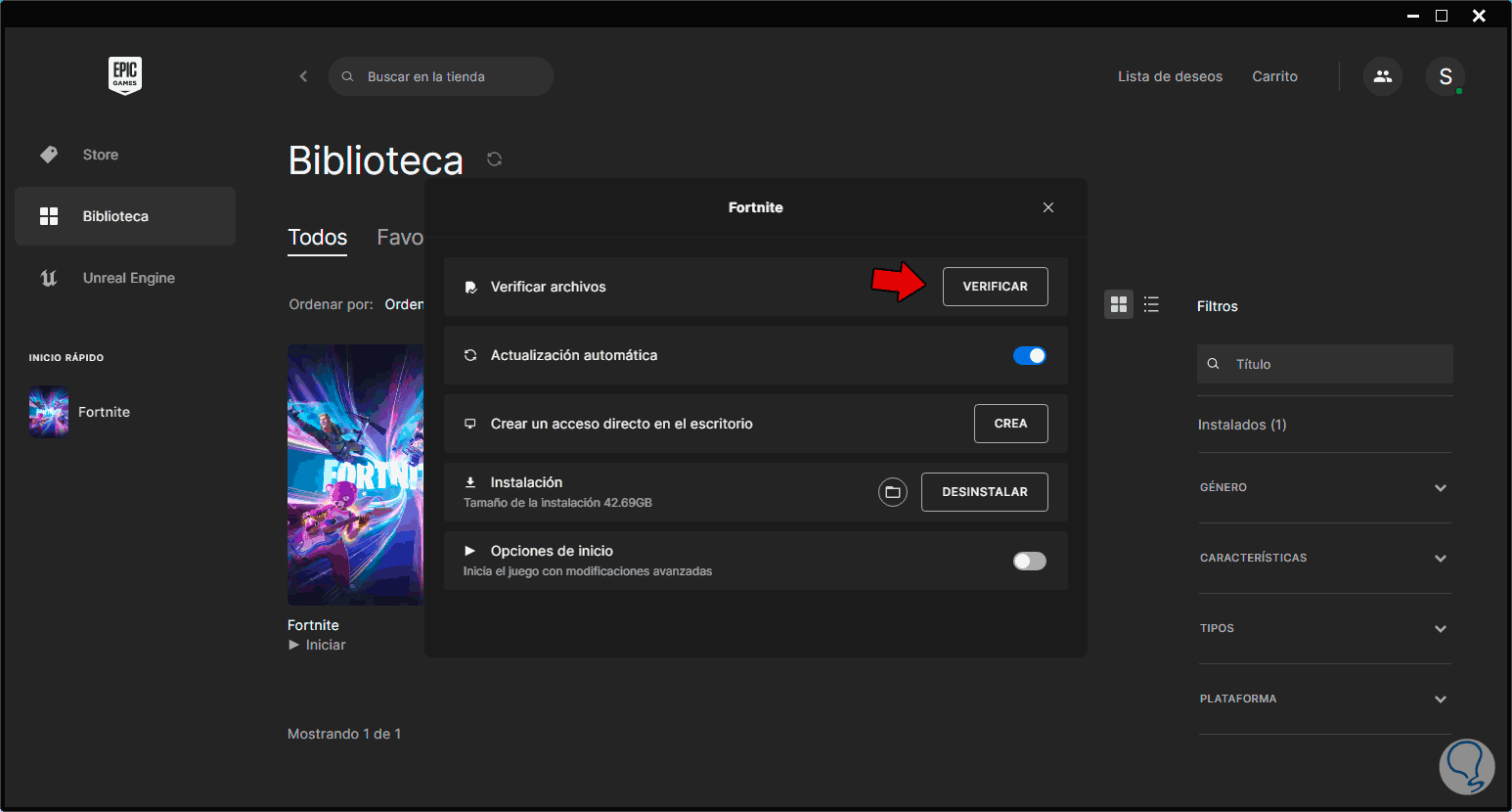Click the Fortnite title under the cover
Viewport: 1512px width, 812px height.
pos(313,625)
